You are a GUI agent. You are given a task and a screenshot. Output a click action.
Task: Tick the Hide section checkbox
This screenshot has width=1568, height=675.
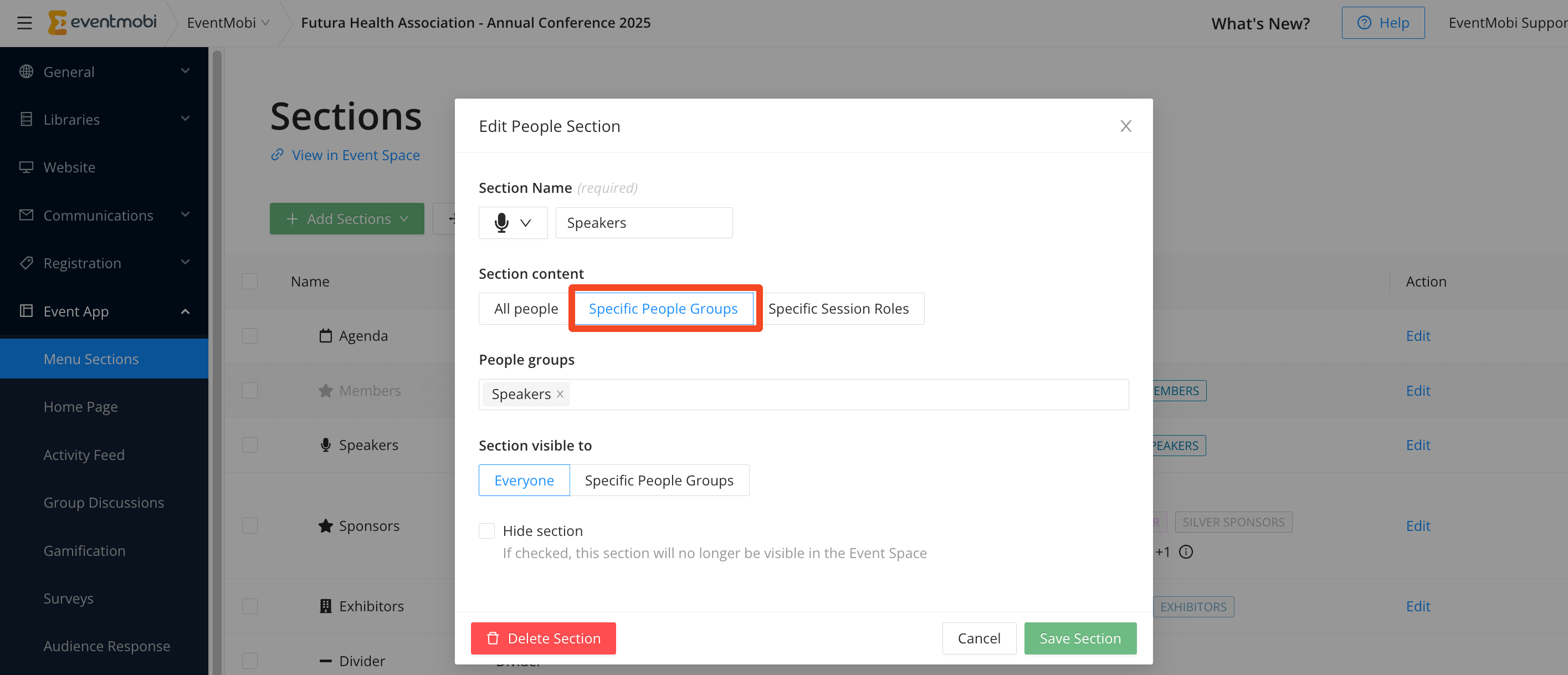click(x=486, y=531)
